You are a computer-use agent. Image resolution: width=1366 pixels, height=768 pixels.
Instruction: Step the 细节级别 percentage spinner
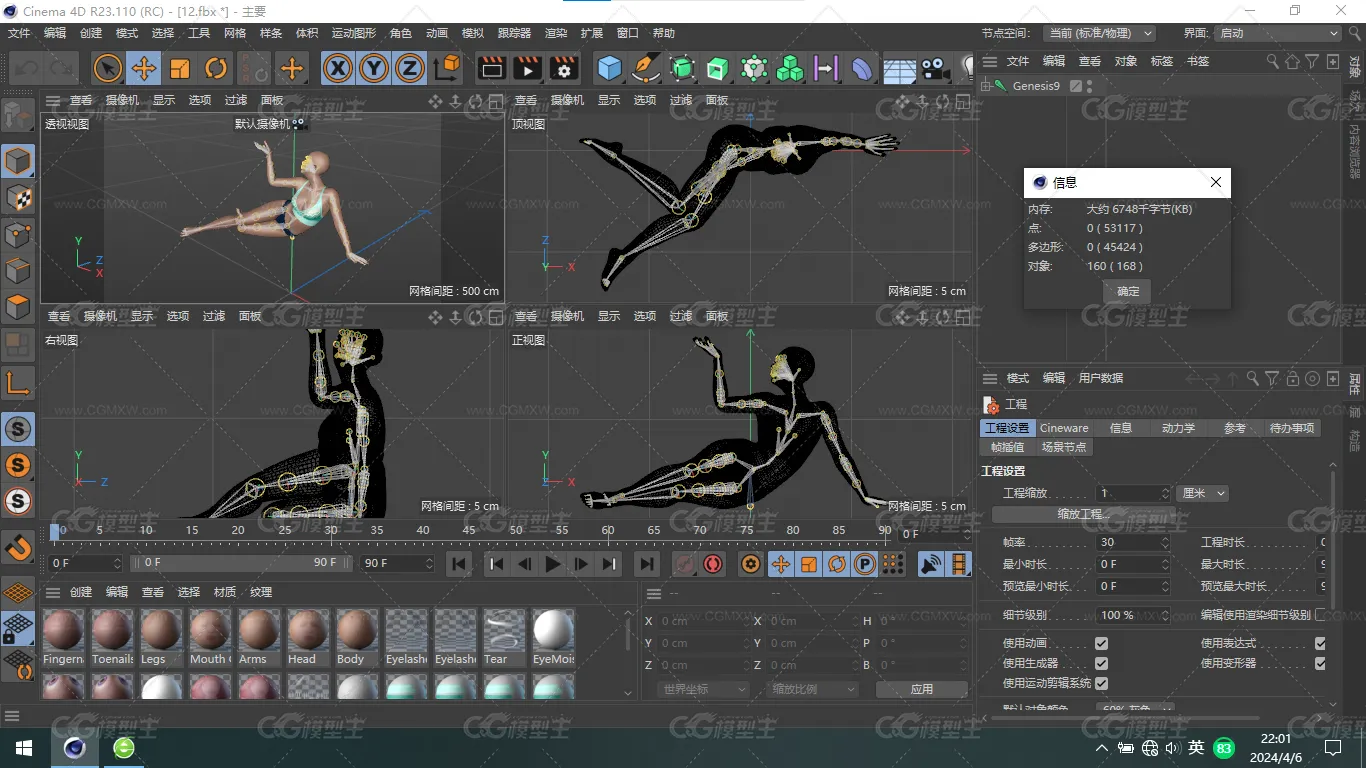pyautogui.click(x=1164, y=615)
